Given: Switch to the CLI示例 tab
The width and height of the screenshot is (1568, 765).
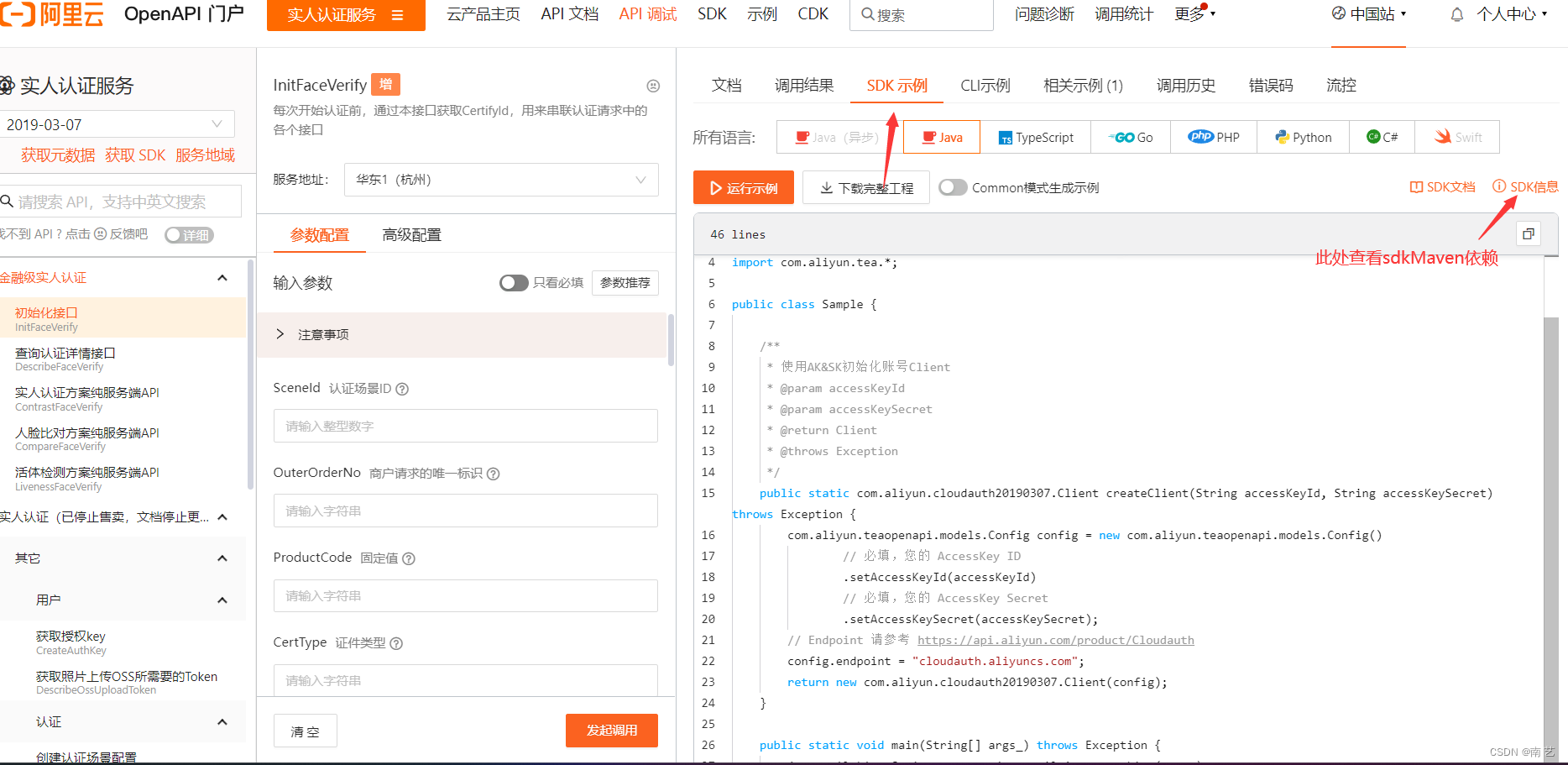Looking at the screenshot, I should click(x=985, y=86).
